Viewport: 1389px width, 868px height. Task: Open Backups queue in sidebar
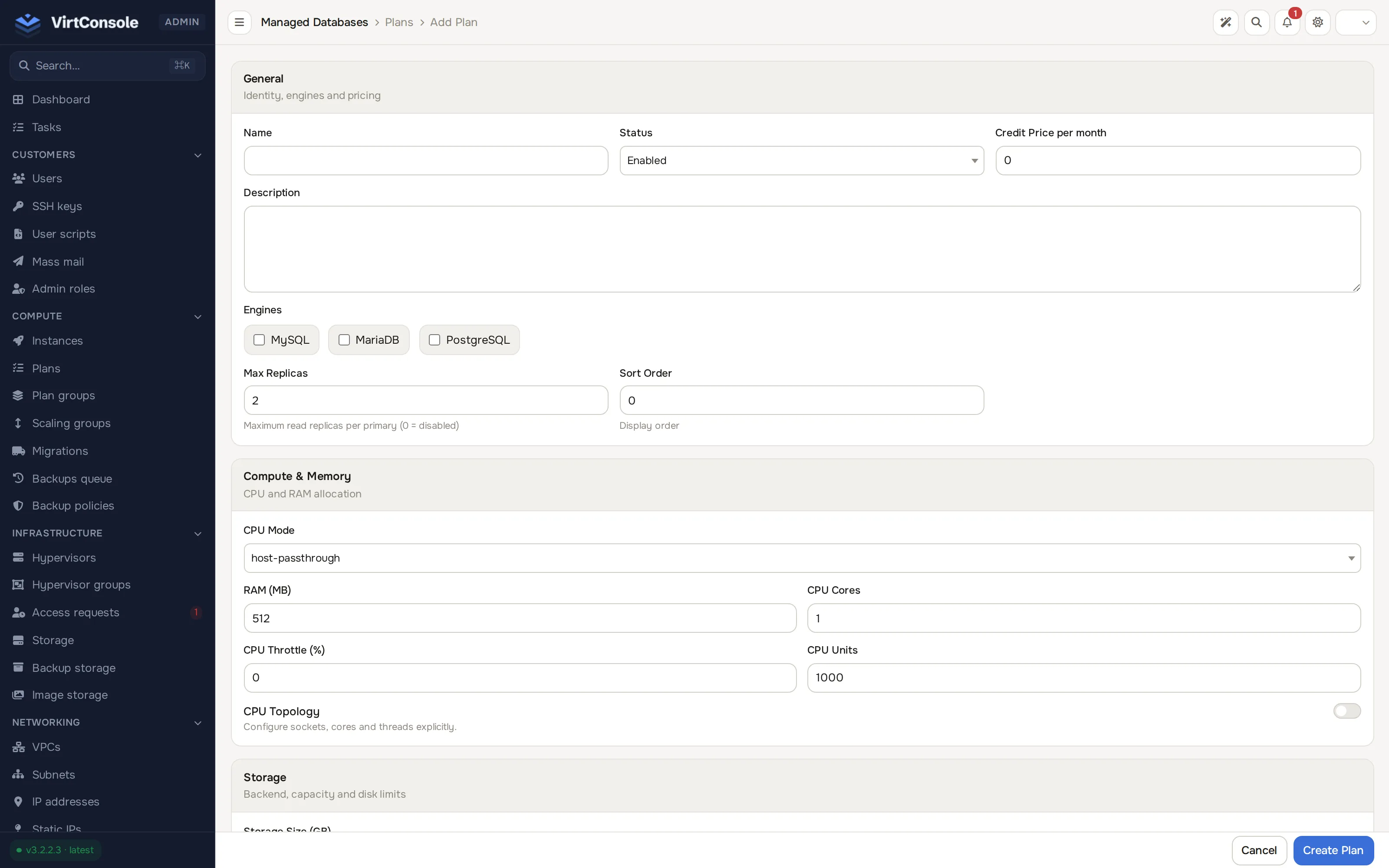tap(107, 478)
